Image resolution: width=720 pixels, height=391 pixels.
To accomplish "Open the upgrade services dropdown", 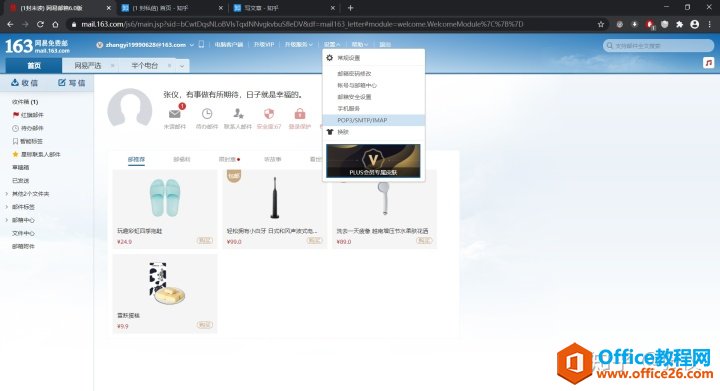I will click(x=298, y=45).
